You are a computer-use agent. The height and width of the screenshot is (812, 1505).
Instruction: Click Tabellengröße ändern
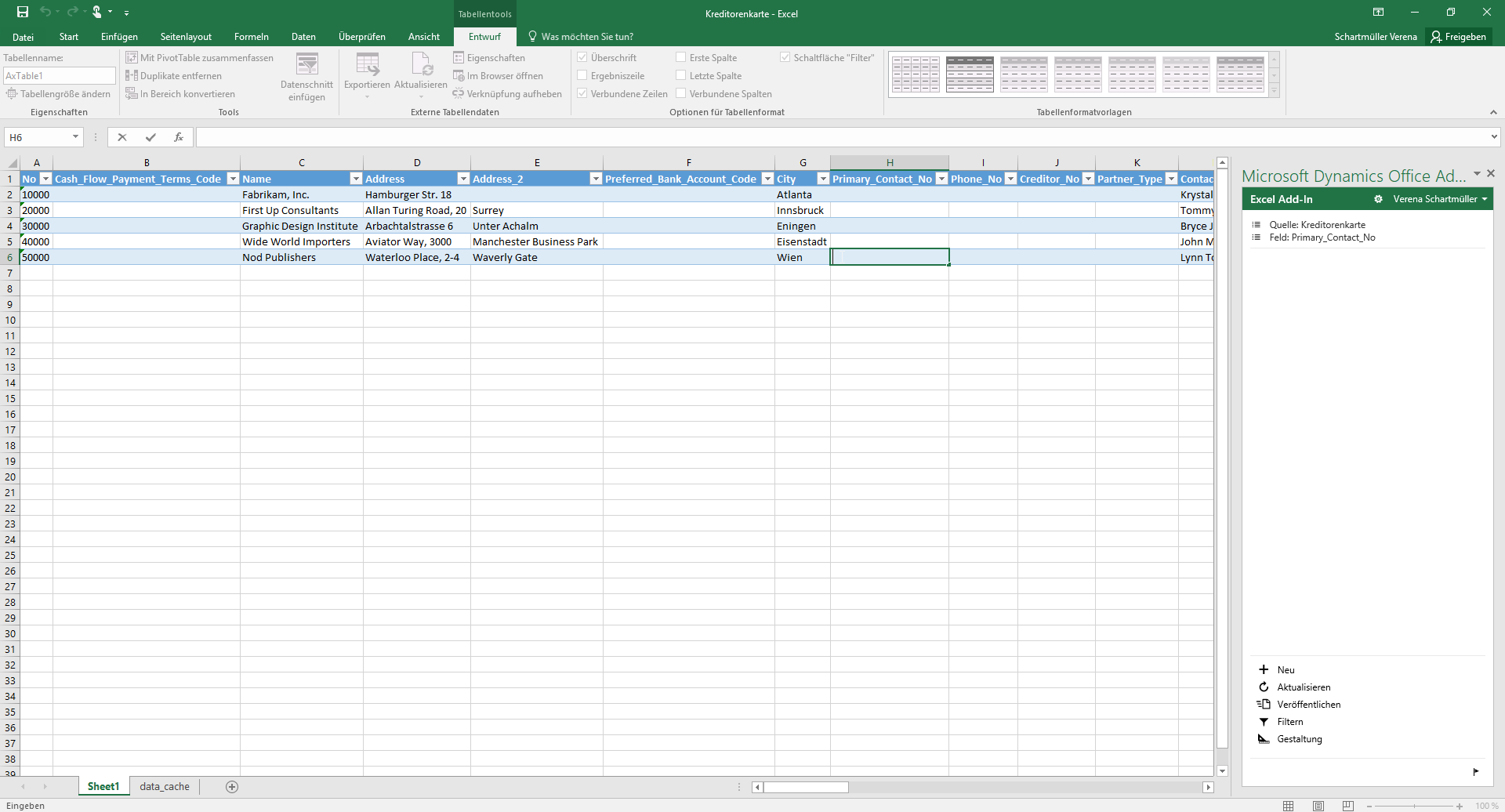(x=58, y=94)
